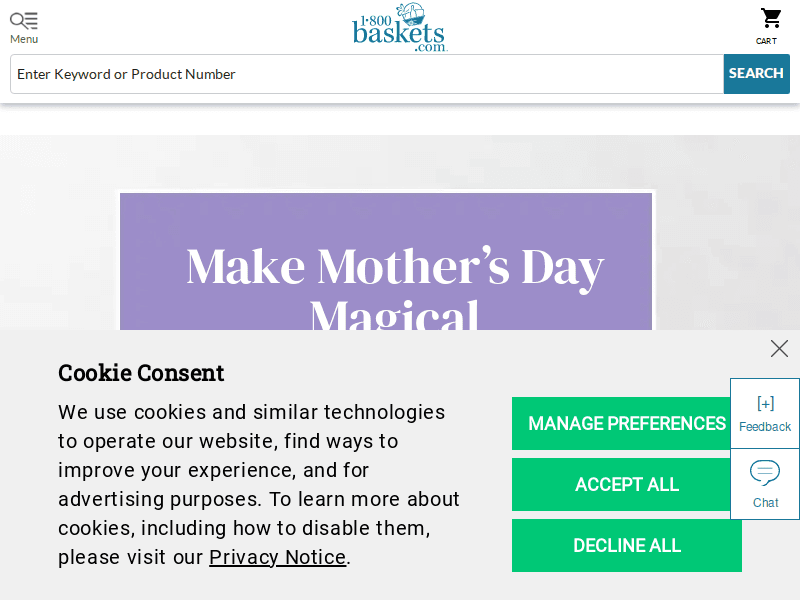Follow the Privacy Notice link
Viewport: 800px width, 600px height.
pyautogui.click(x=277, y=557)
